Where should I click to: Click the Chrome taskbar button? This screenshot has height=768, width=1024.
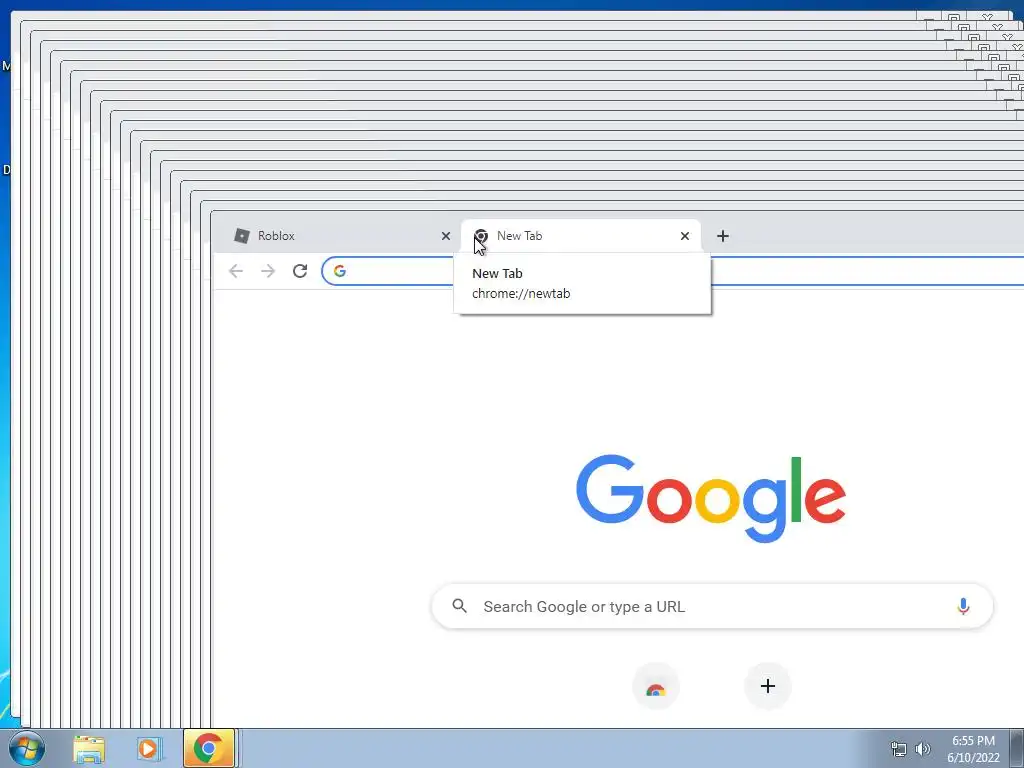pyautogui.click(x=209, y=748)
